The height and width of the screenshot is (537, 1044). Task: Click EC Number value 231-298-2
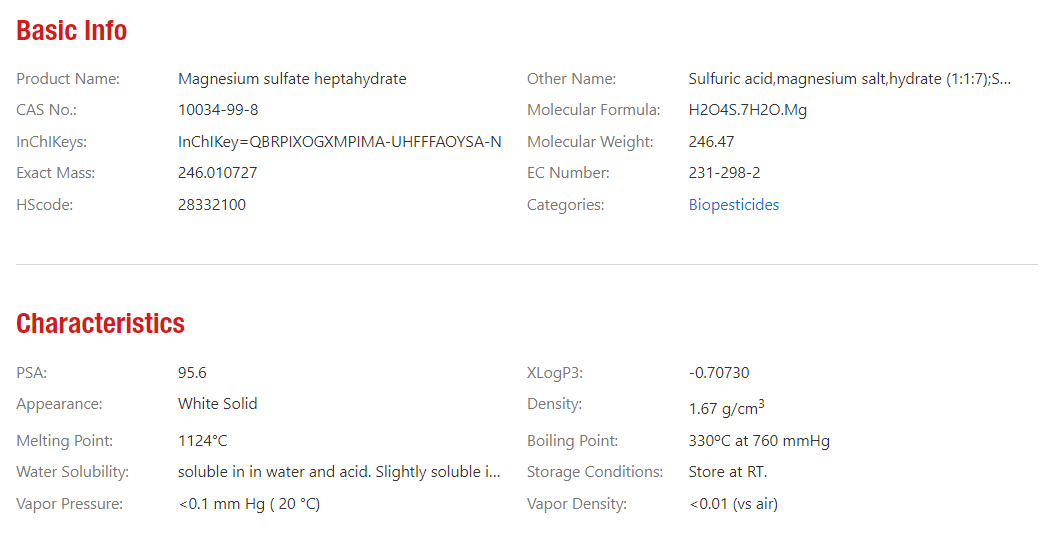coord(724,173)
